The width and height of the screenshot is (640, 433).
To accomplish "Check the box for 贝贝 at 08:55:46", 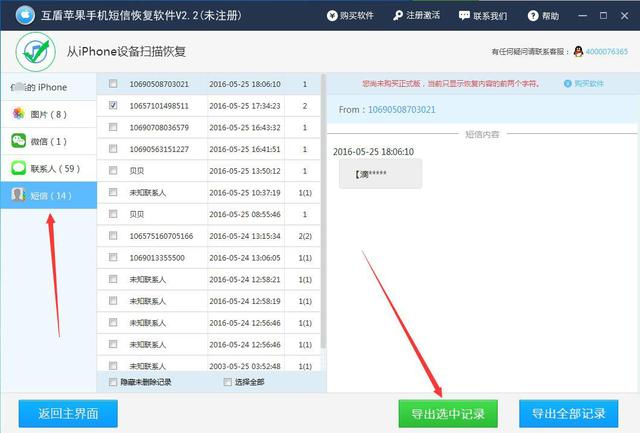I will tap(113, 214).
